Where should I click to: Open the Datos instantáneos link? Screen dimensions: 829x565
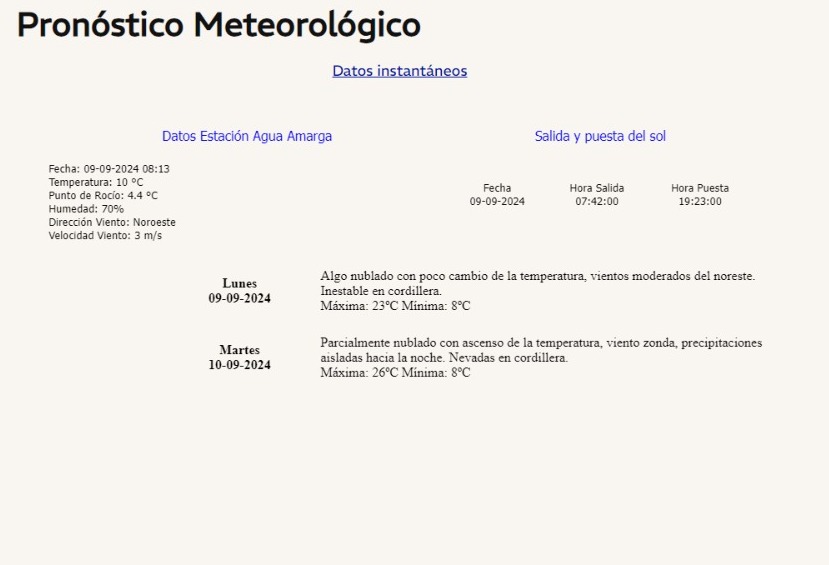[399, 71]
